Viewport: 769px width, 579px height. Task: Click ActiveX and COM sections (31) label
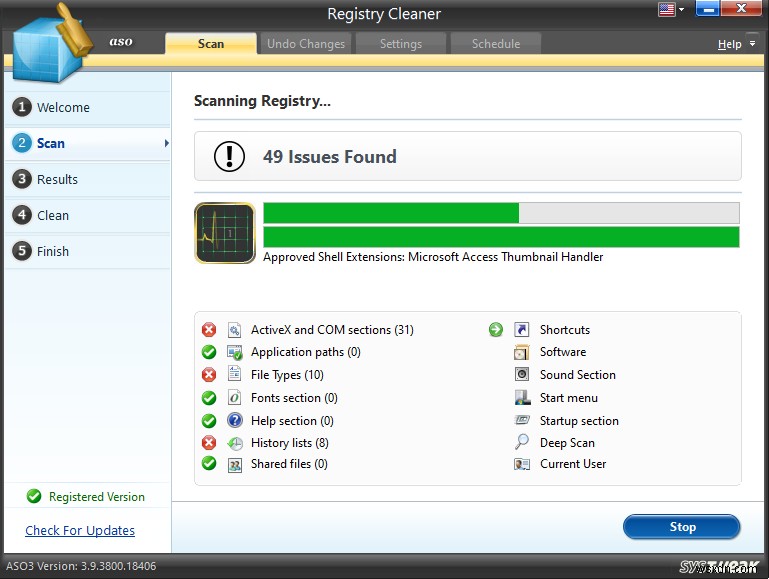(332, 330)
